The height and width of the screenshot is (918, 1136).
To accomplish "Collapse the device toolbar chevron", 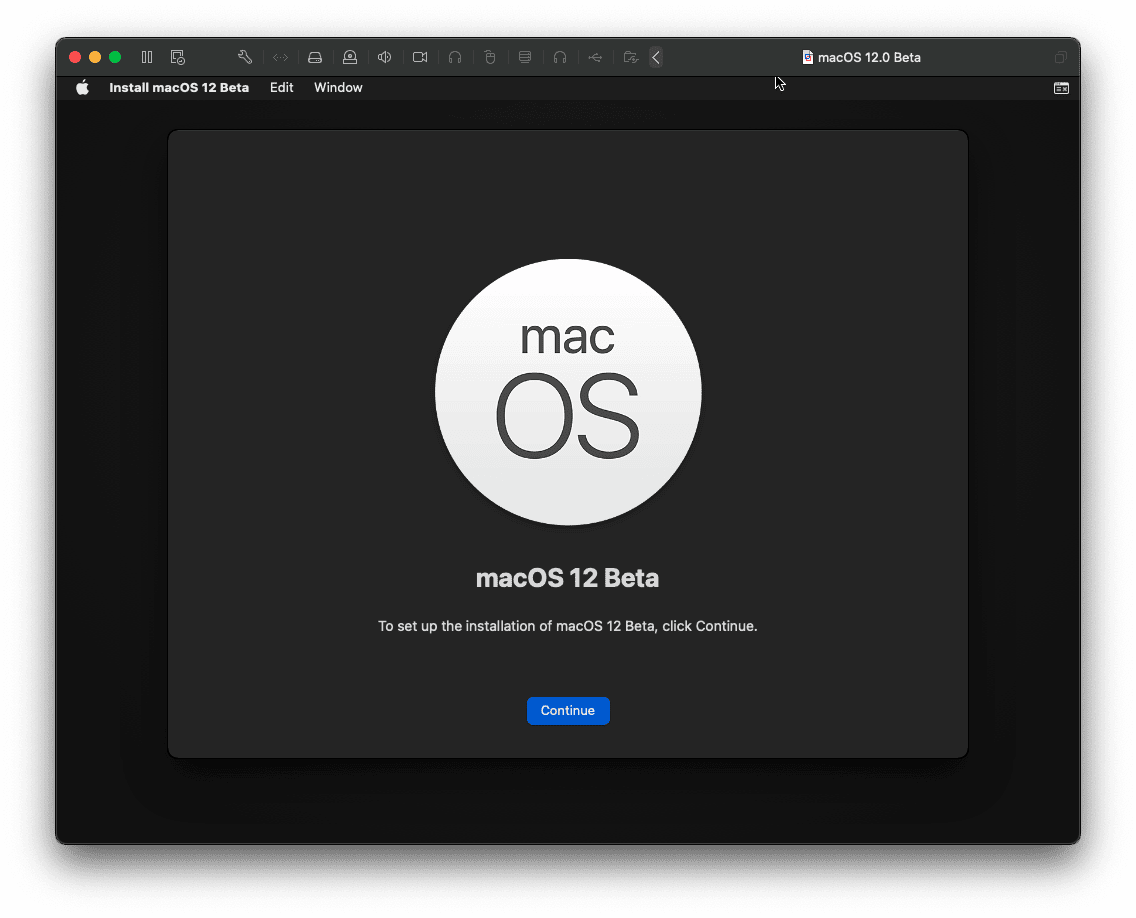I will point(656,57).
